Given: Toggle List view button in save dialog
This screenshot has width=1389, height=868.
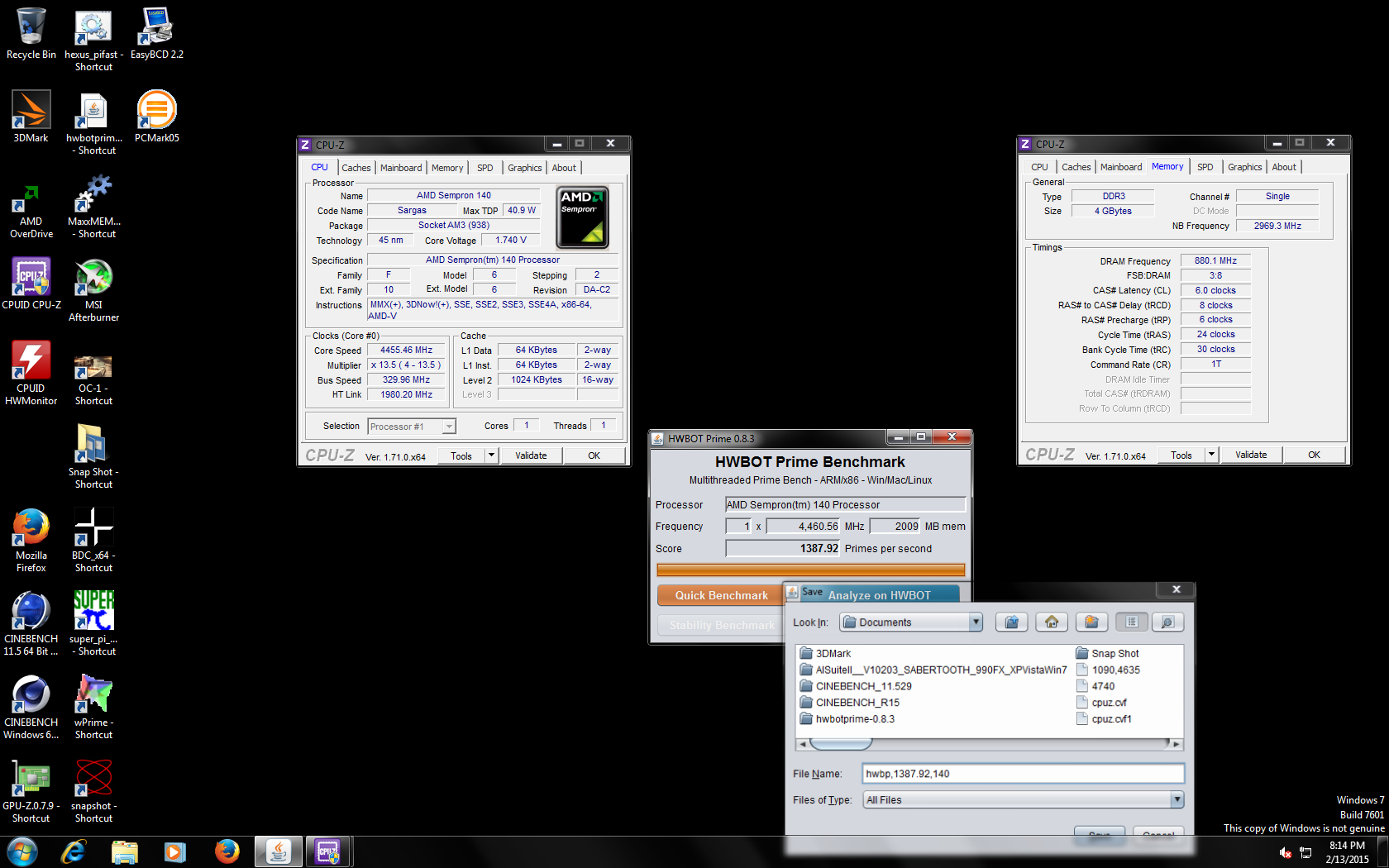Looking at the screenshot, I should pyautogui.click(x=1132, y=622).
